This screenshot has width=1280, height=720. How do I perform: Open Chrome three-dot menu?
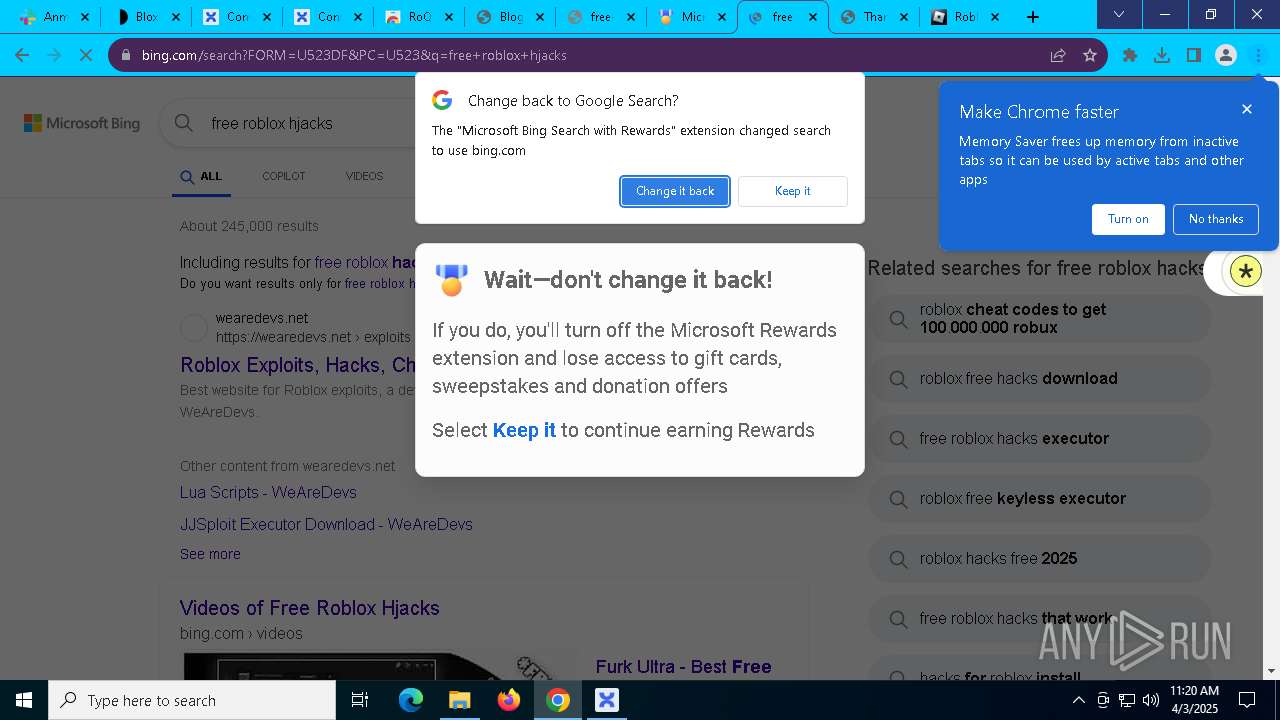[x=1258, y=55]
